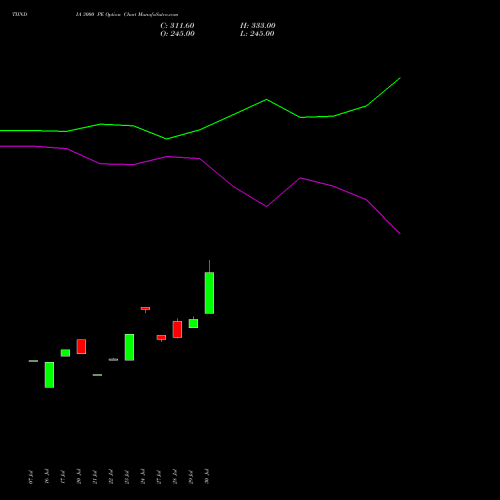Select the green 17 Jul candlestick
Viewport: 500px width, 500px height.
pos(65,353)
